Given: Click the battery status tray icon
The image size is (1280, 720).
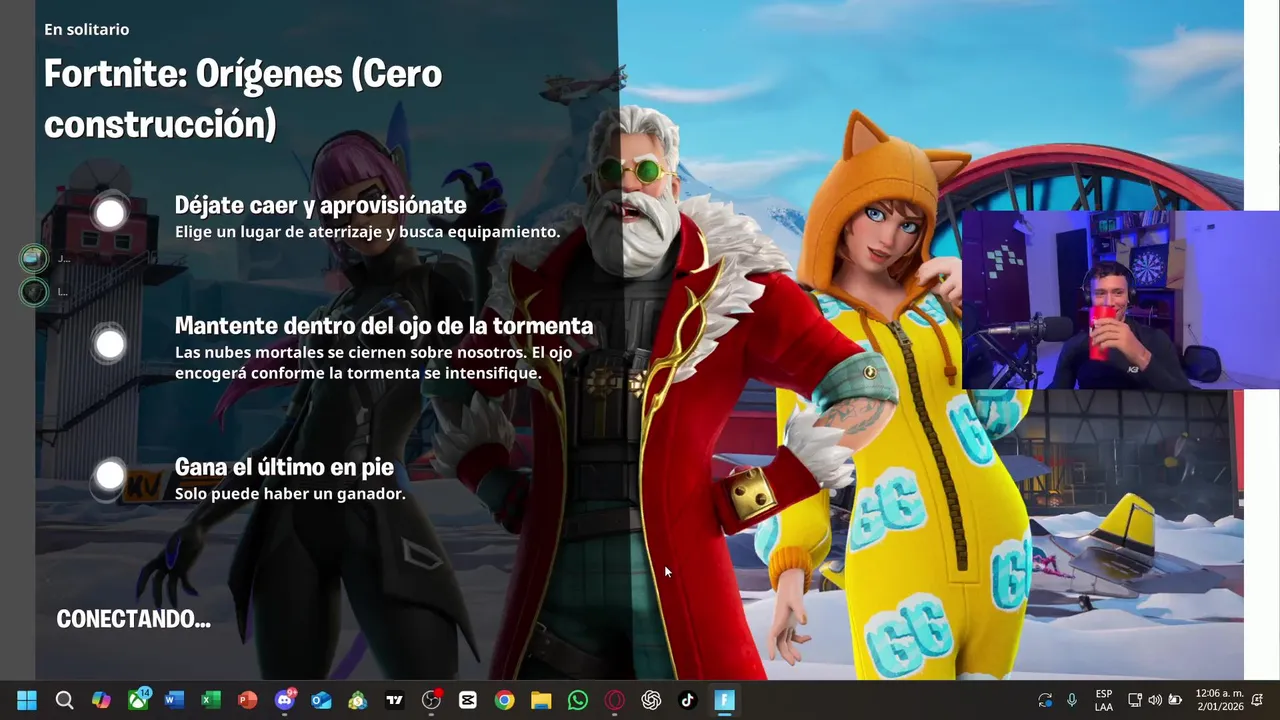Looking at the screenshot, I should coord(1175,700).
